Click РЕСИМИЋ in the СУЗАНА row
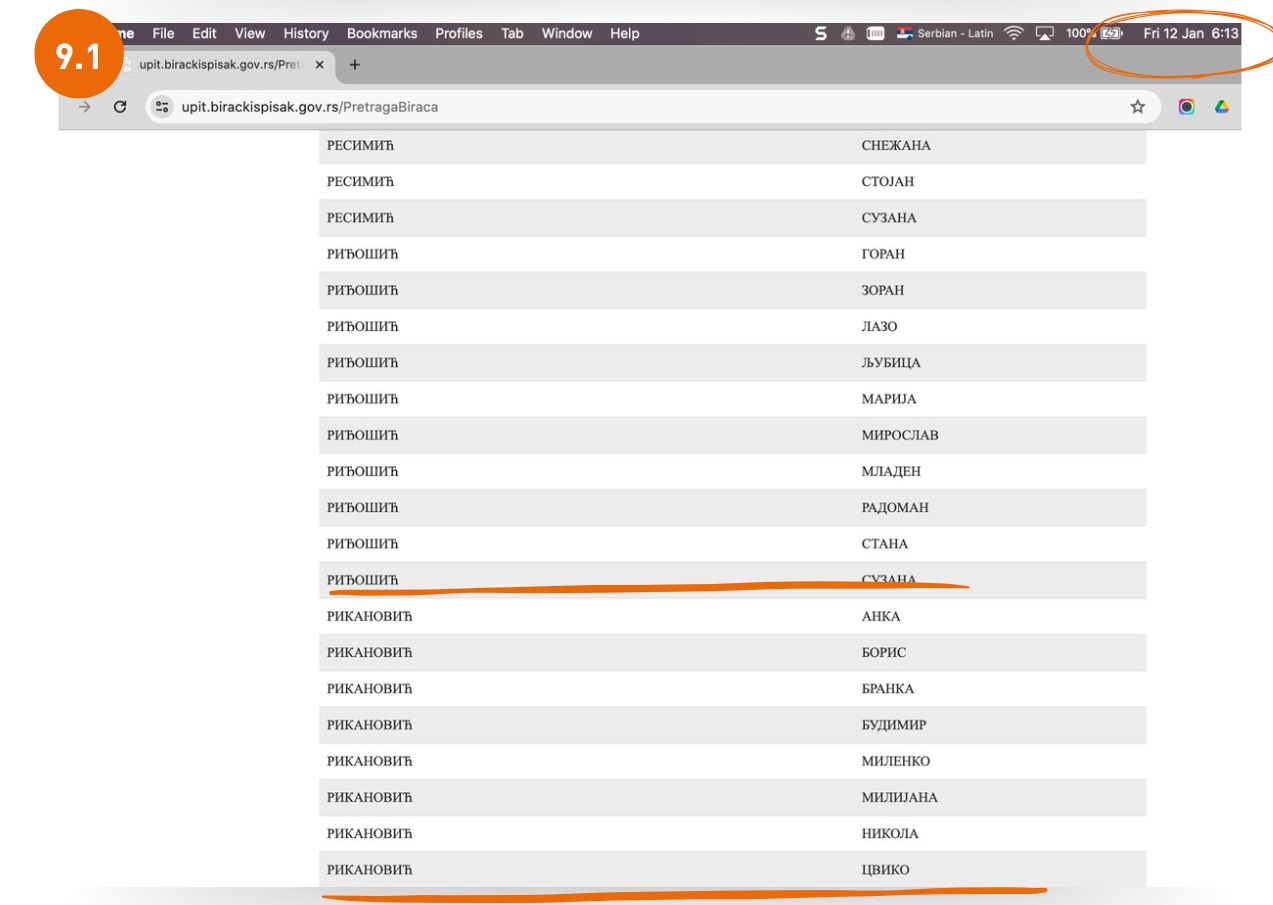Image resolution: width=1273 pixels, height=905 pixels. 361,218
